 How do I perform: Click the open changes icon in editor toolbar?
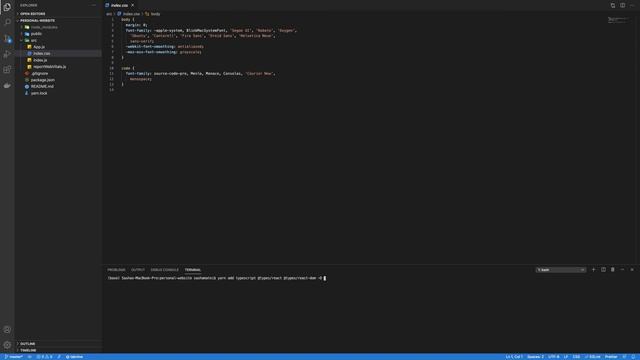613,5
